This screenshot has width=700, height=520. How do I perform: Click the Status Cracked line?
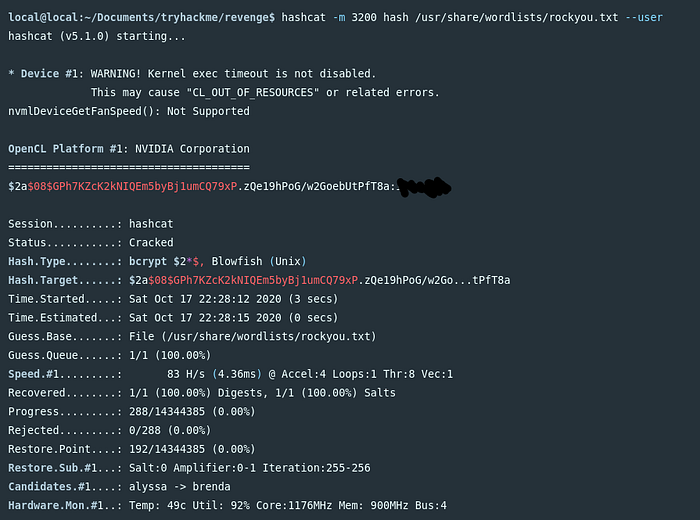[90, 242]
